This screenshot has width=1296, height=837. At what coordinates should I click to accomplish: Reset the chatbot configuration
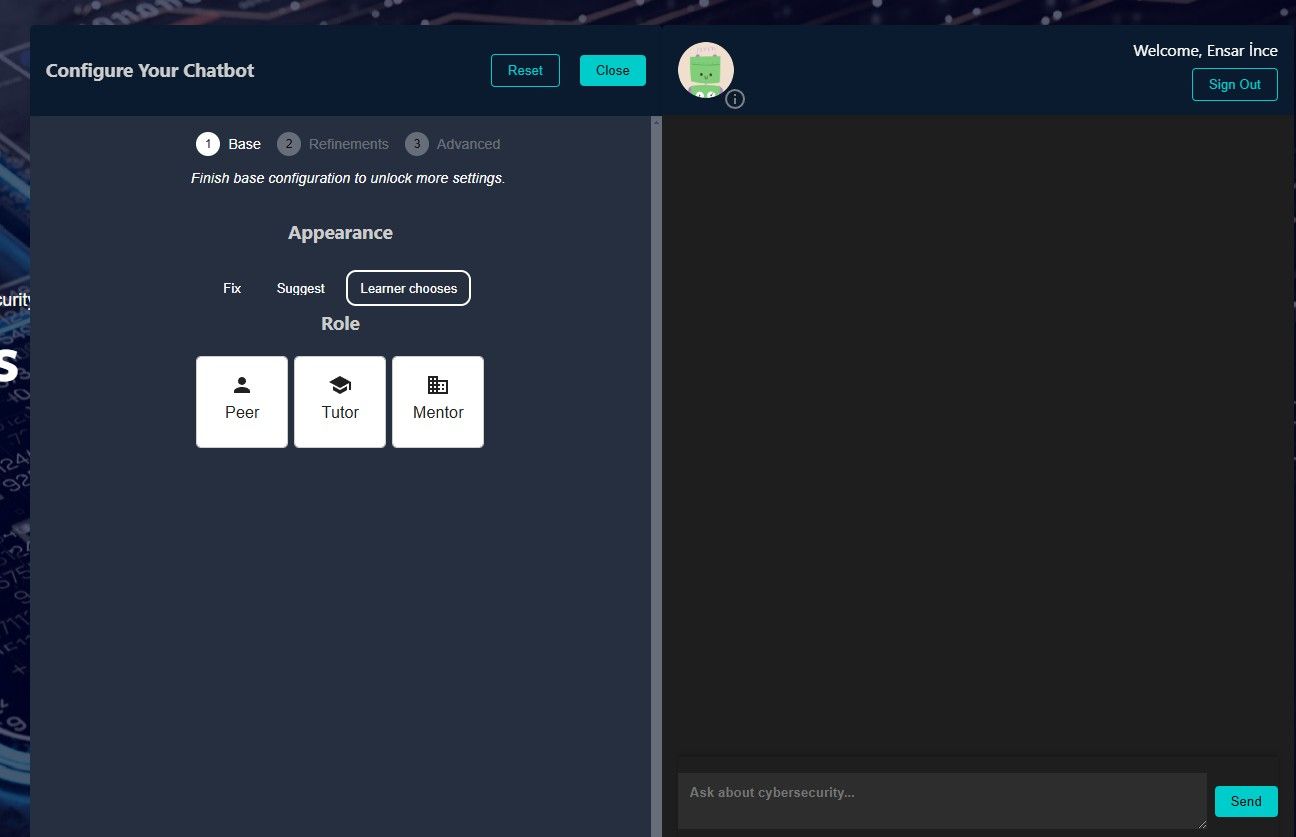[525, 70]
